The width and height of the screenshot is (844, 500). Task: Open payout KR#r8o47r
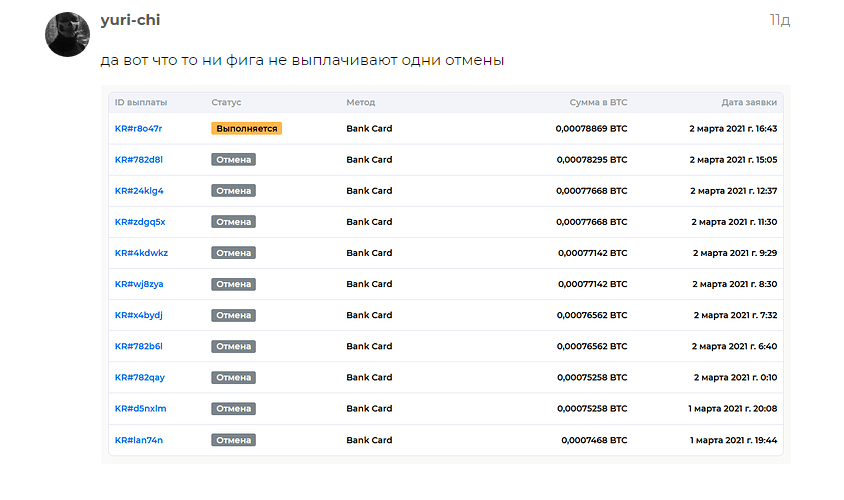[138, 129]
